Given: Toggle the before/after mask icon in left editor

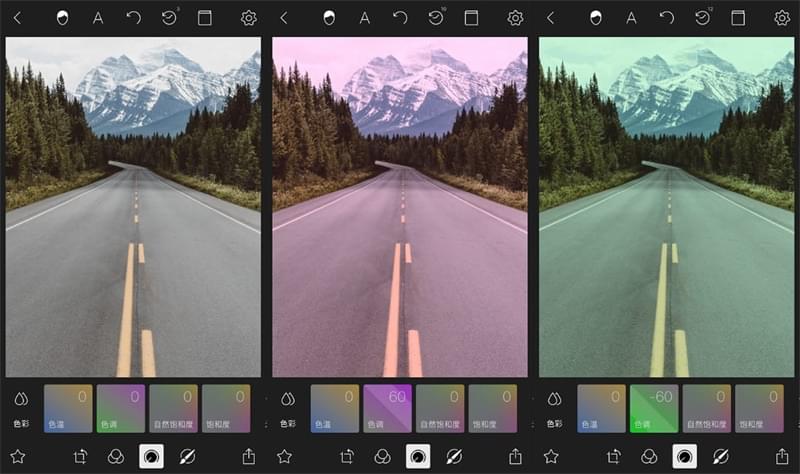Looking at the screenshot, I should (63, 18).
